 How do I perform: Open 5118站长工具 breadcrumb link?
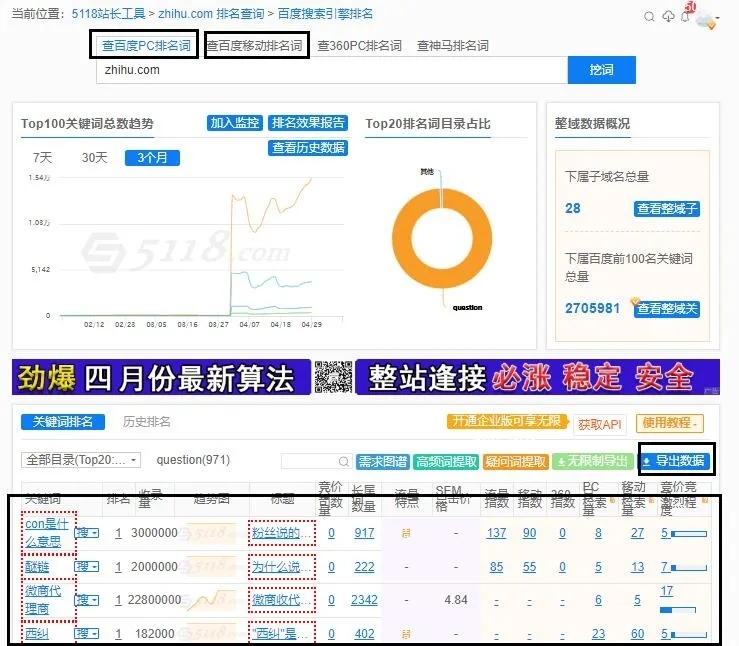pyautogui.click(x=108, y=14)
